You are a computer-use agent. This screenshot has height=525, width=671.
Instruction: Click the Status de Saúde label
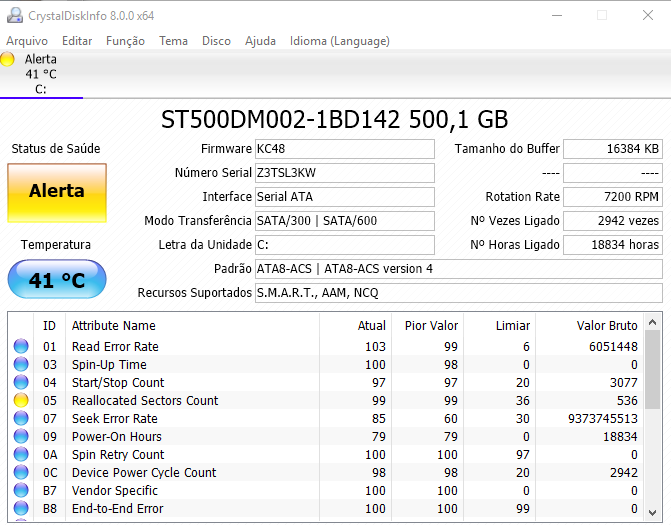coord(56,148)
